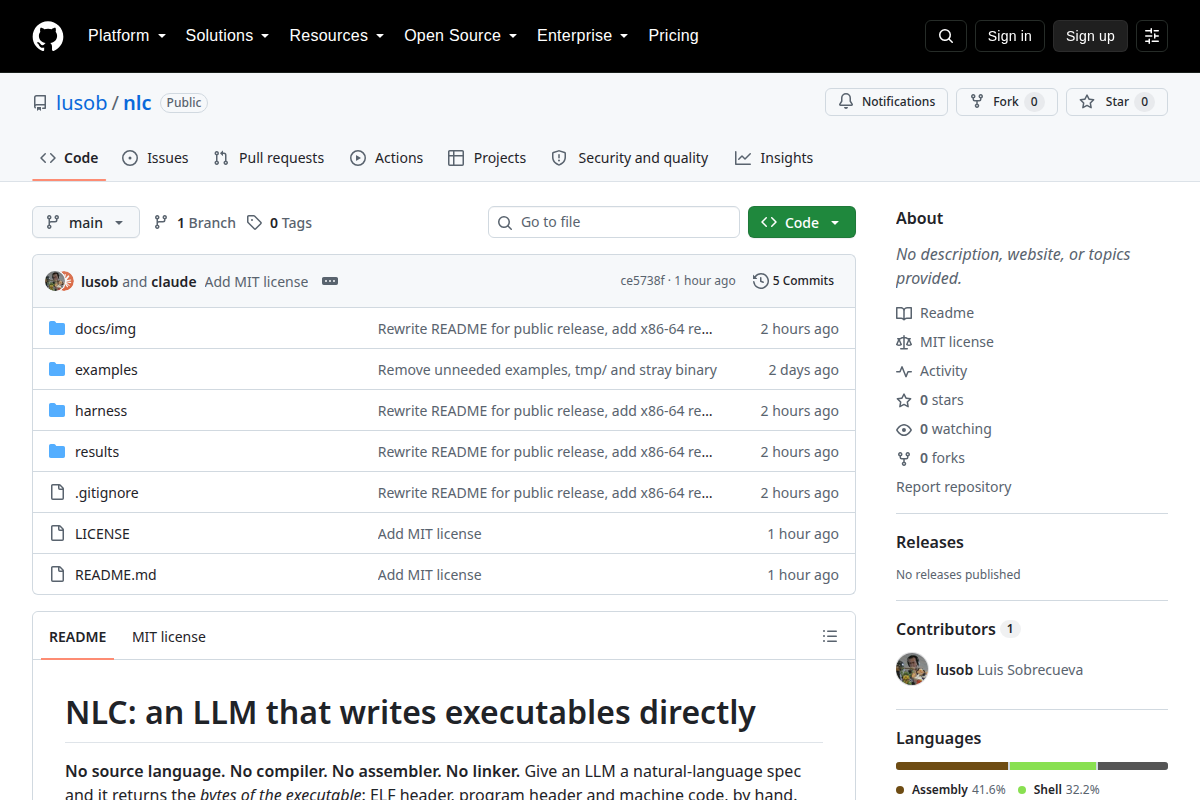
Task: Expand the Solutions menu
Action: (227, 36)
